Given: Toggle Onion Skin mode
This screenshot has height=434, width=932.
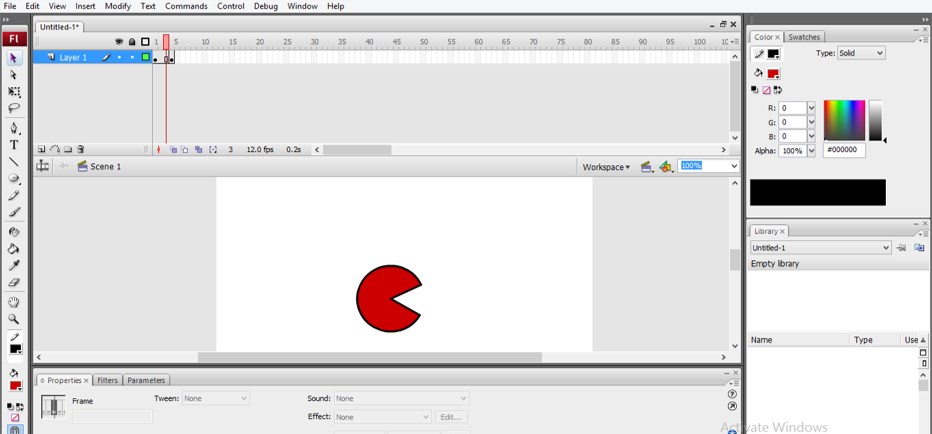Looking at the screenshot, I should point(173,150).
